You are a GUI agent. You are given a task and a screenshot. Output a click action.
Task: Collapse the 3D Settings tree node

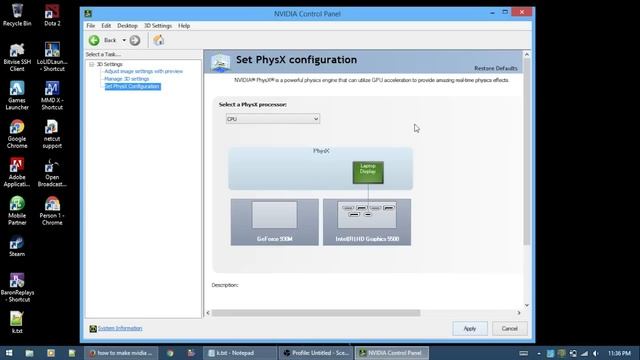click(92, 64)
